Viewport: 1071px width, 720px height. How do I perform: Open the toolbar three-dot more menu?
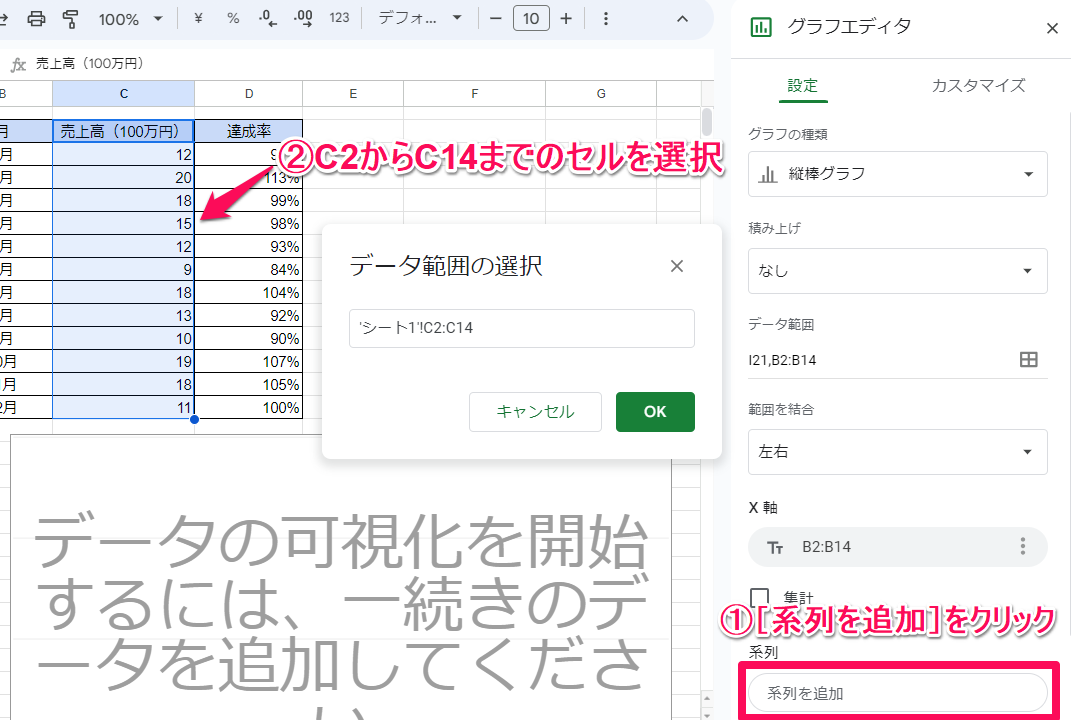(605, 18)
